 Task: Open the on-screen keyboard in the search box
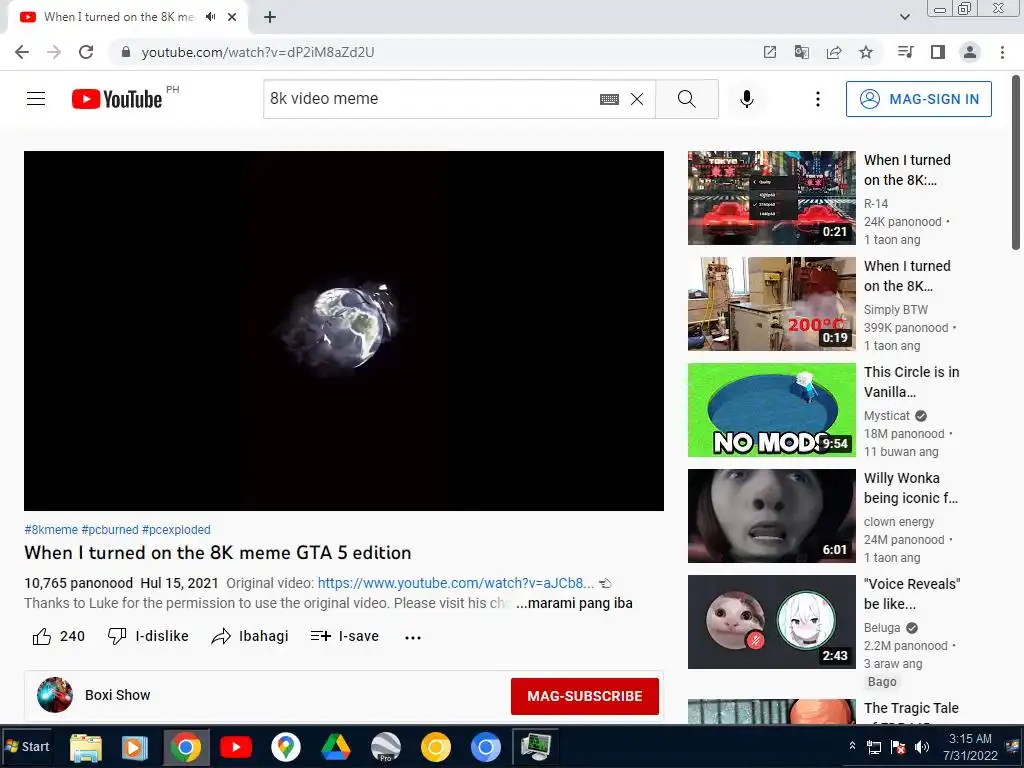coord(609,99)
